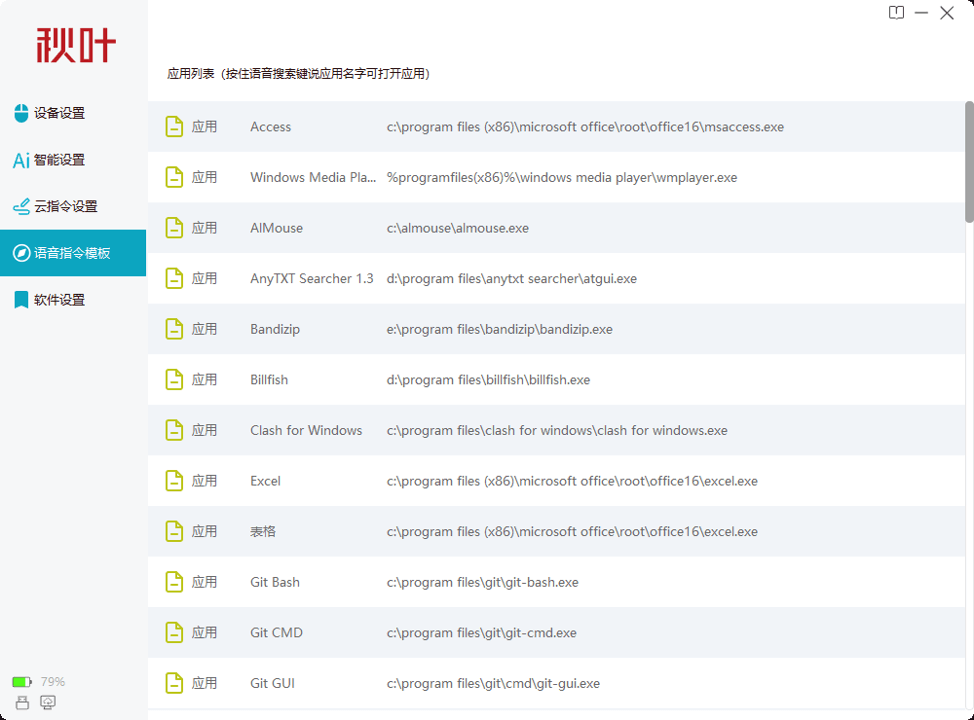Click the file icon in the AIMouse row
Viewport: 974px width, 720px height.
click(174, 228)
